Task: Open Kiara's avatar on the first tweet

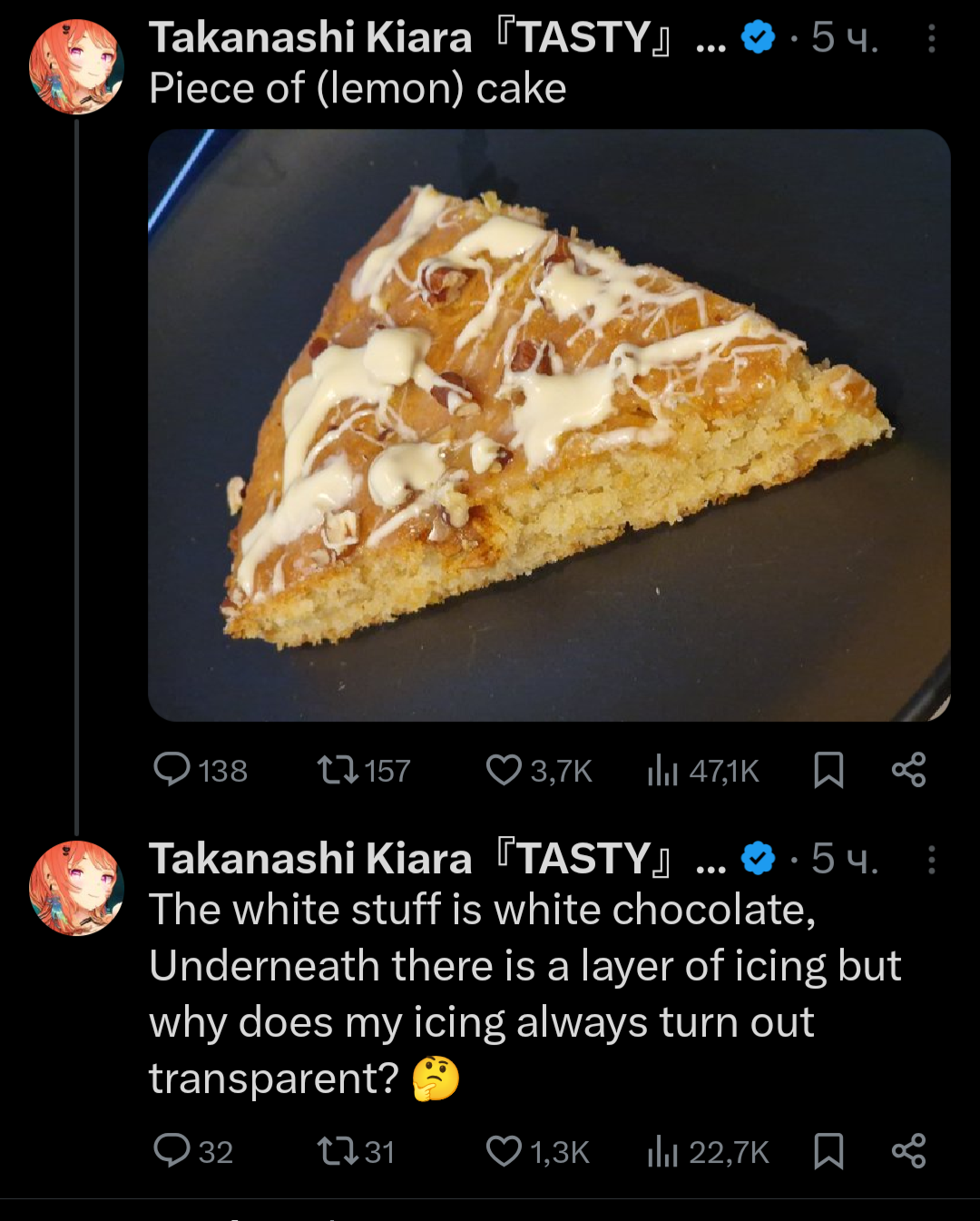Action: tap(76, 67)
